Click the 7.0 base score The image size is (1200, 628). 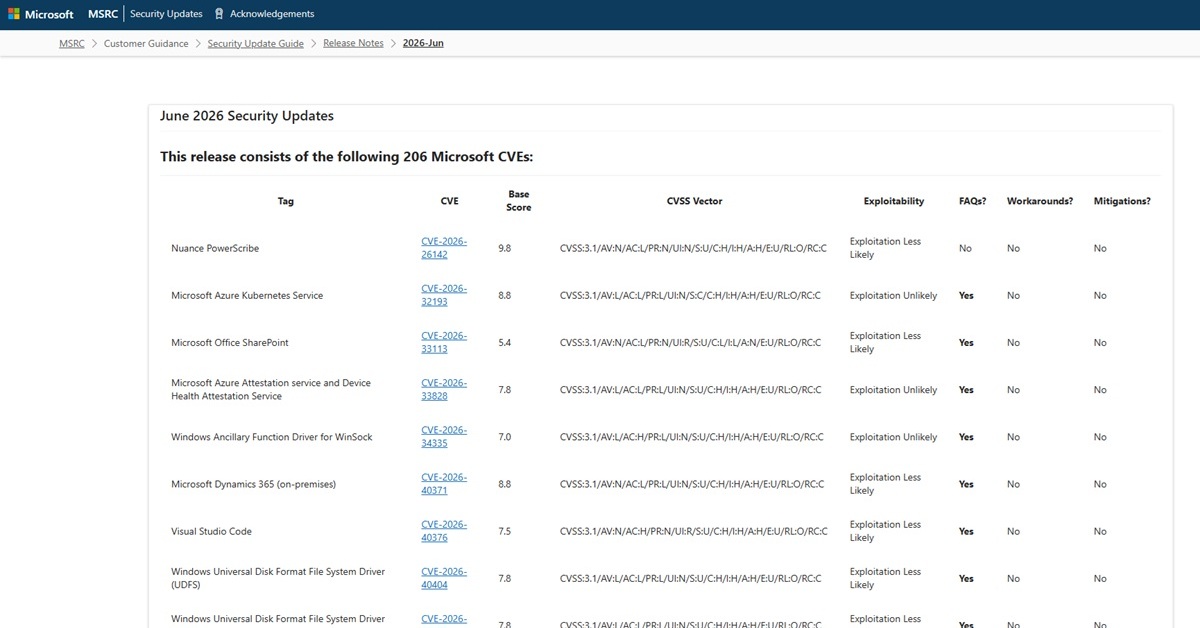505,437
